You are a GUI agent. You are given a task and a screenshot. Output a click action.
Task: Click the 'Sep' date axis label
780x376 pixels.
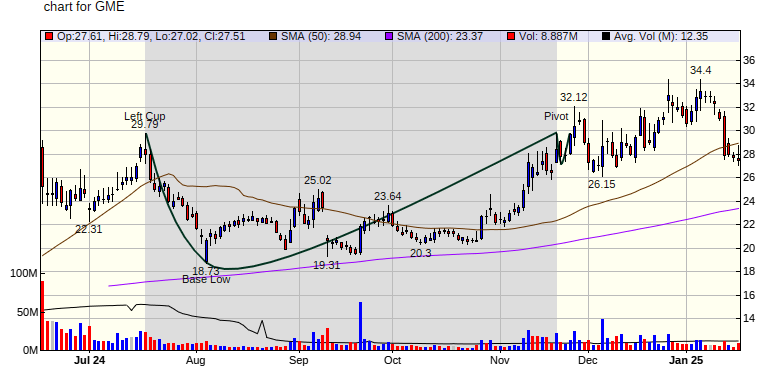point(298,360)
